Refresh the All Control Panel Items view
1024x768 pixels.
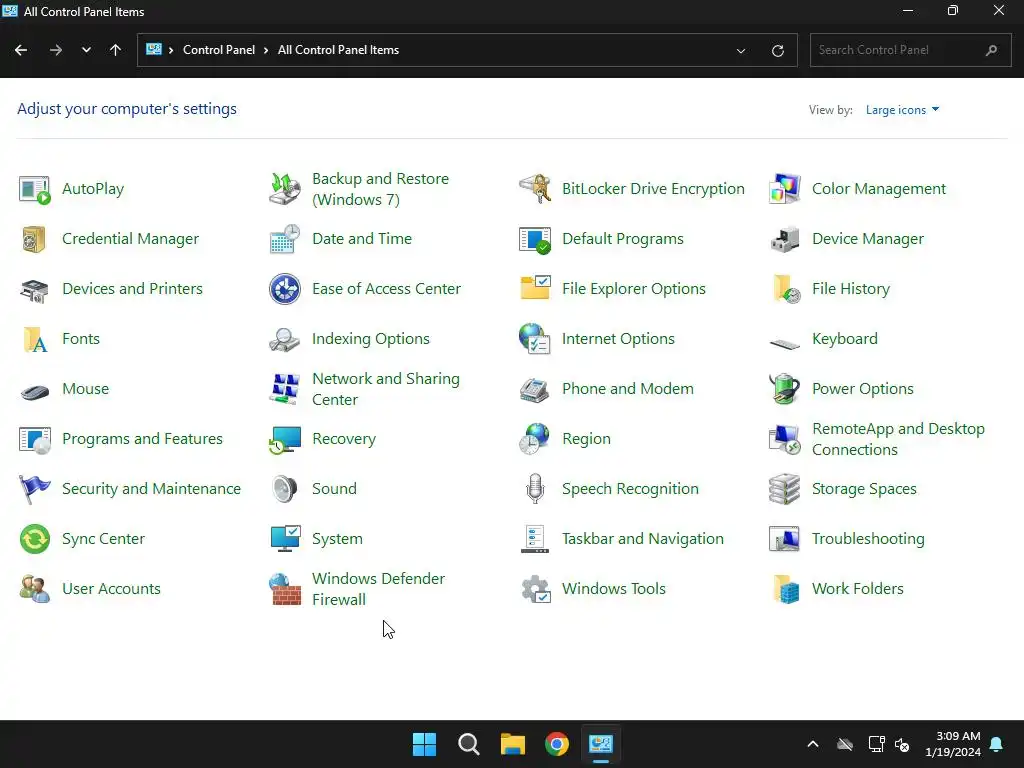(777, 50)
